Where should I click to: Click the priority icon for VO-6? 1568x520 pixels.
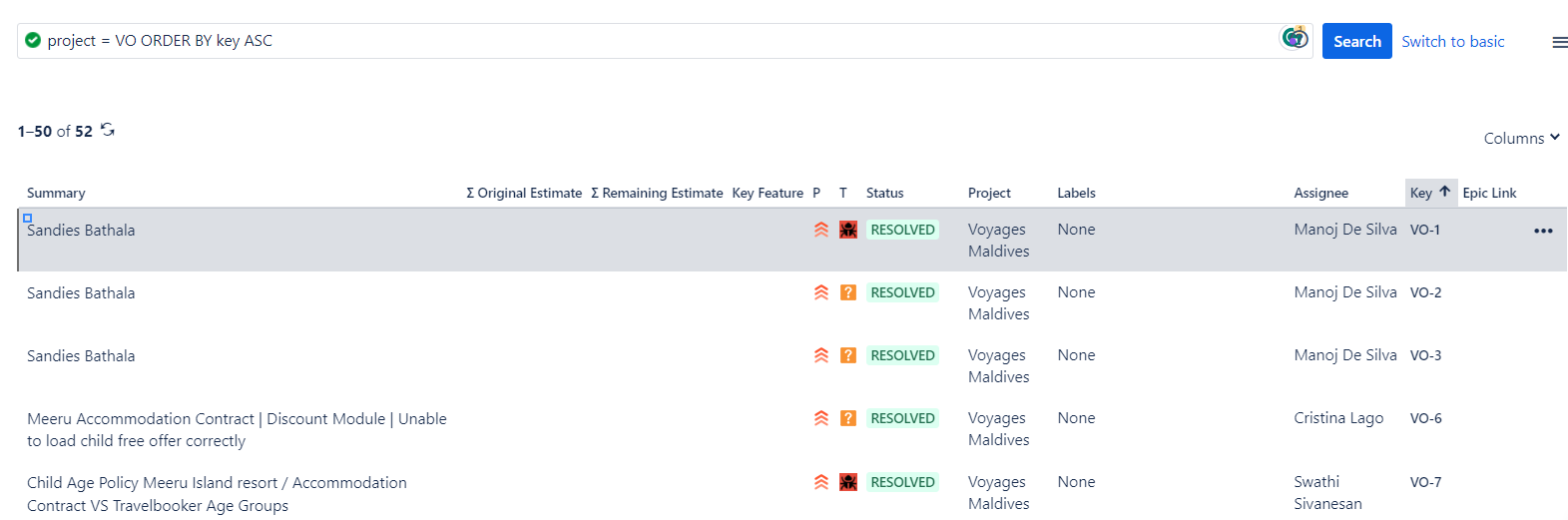[x=821, y=418]
